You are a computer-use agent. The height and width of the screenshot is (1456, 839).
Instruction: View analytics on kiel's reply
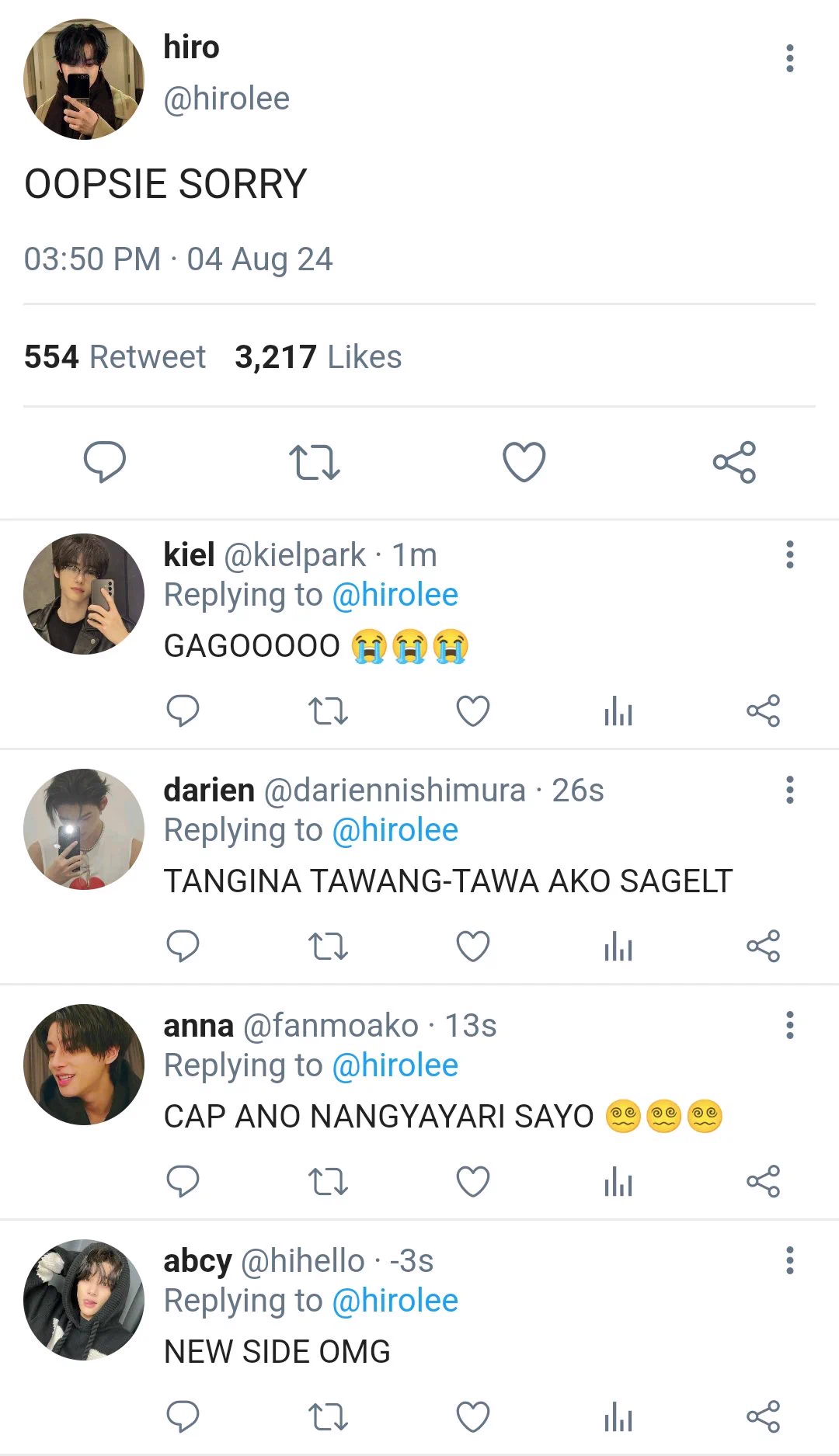tap(618, 711)
